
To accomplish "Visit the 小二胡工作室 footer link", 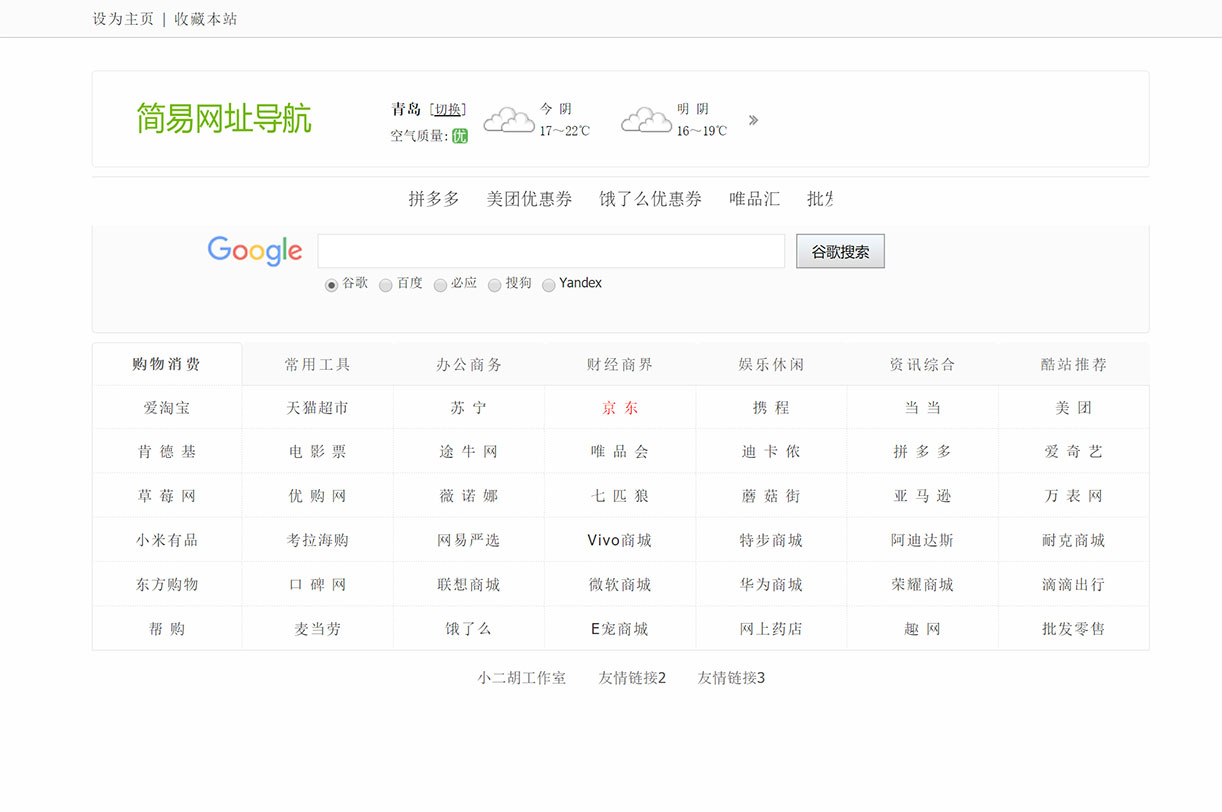I will (523, 677).
